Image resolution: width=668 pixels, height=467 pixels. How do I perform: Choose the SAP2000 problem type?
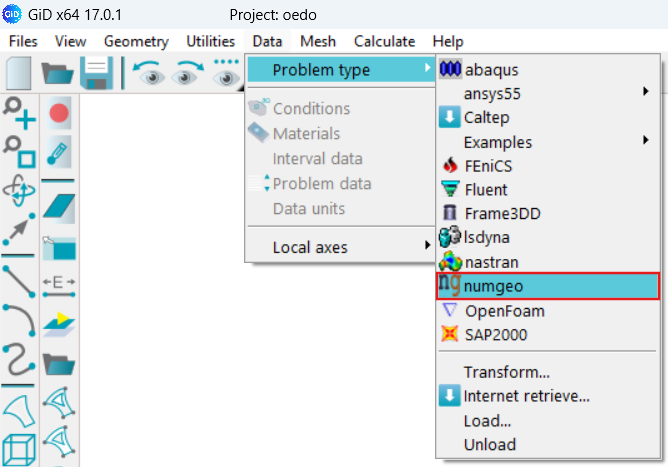pos(548,335)
